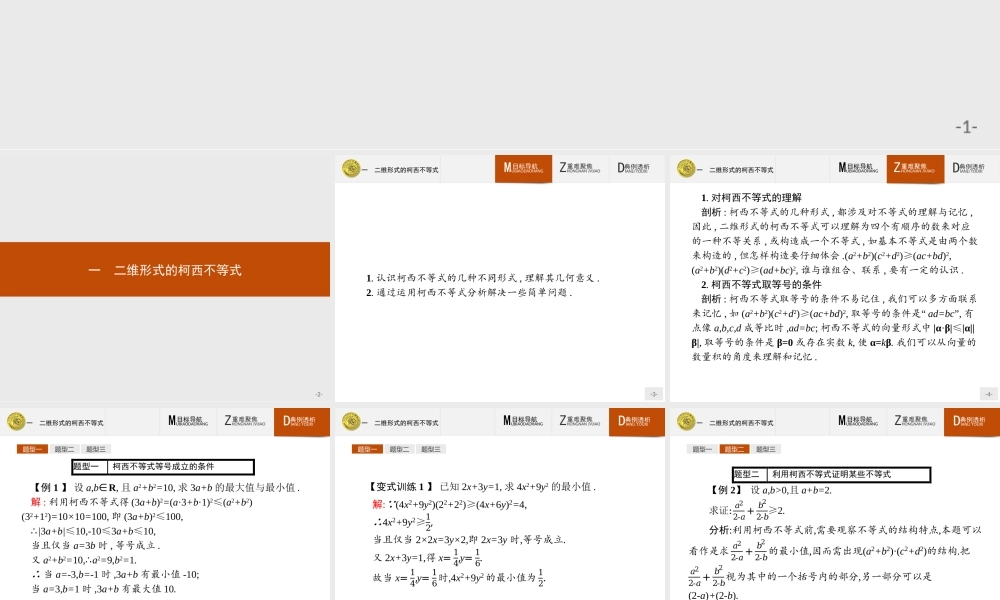Open the 题型三 tab on the bottom-middle slide
Image resolution: width=1000 pixels, height=600 pixels.
(430, 448)
